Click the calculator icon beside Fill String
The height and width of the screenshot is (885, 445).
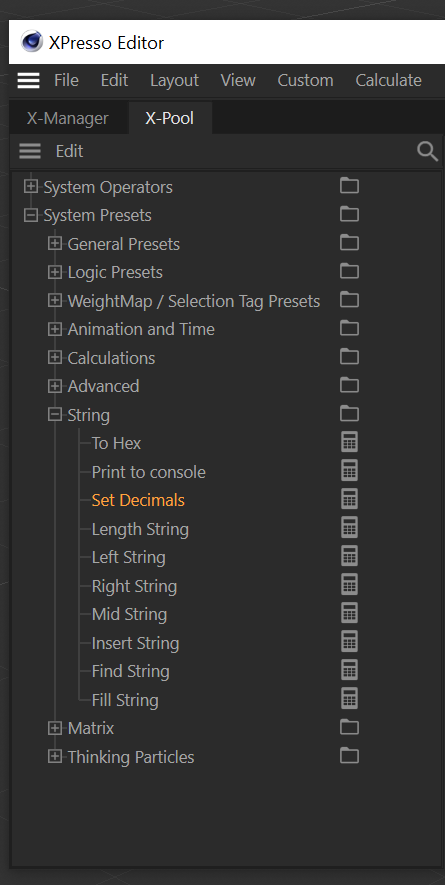[x=350, y=699]
